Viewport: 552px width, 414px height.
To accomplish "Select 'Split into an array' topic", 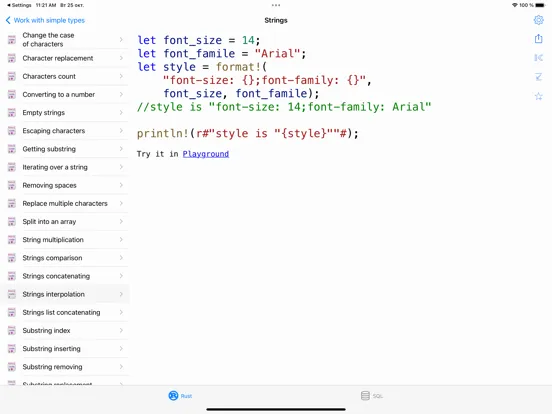I will pyautogui.click(x=65, y=221).
